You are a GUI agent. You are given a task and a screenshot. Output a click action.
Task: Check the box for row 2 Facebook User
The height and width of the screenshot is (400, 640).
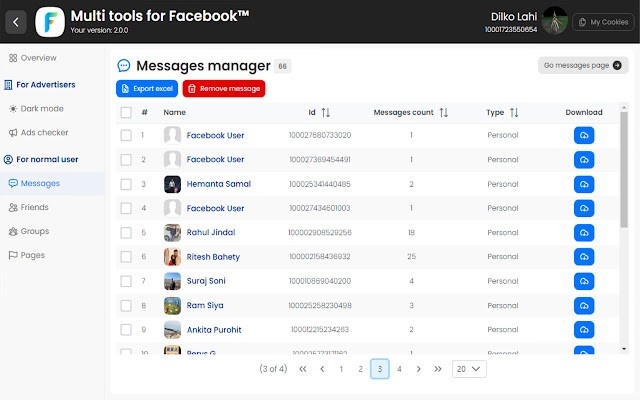coord(126,160)
